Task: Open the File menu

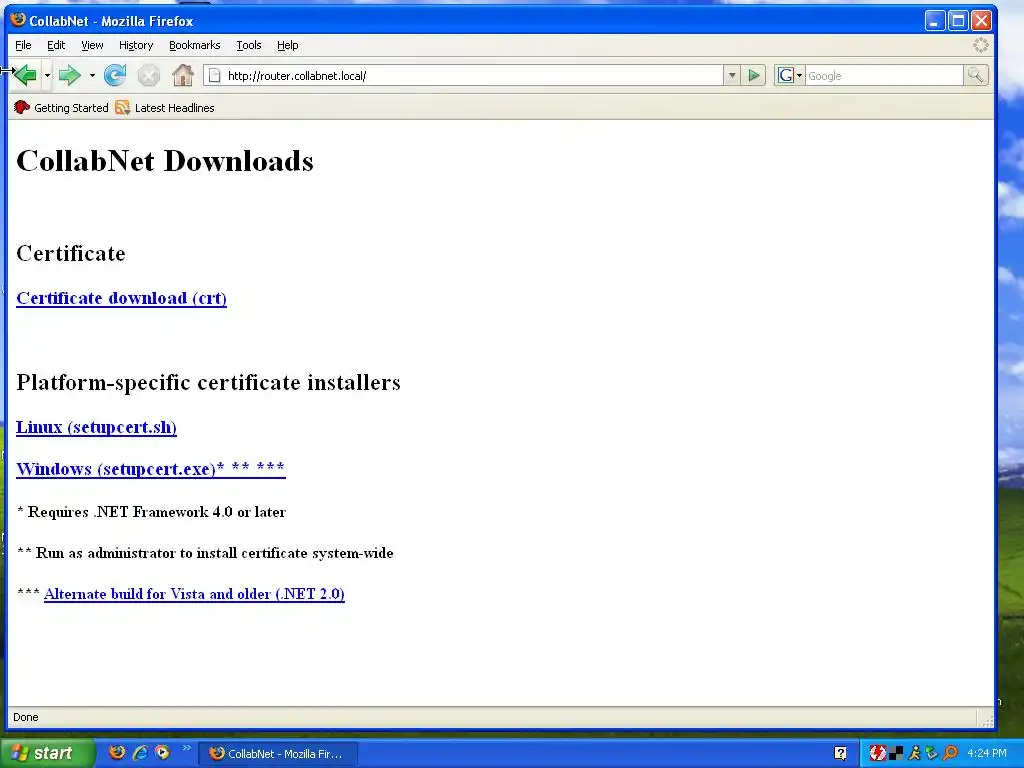Action: click(x=23, y=45)
